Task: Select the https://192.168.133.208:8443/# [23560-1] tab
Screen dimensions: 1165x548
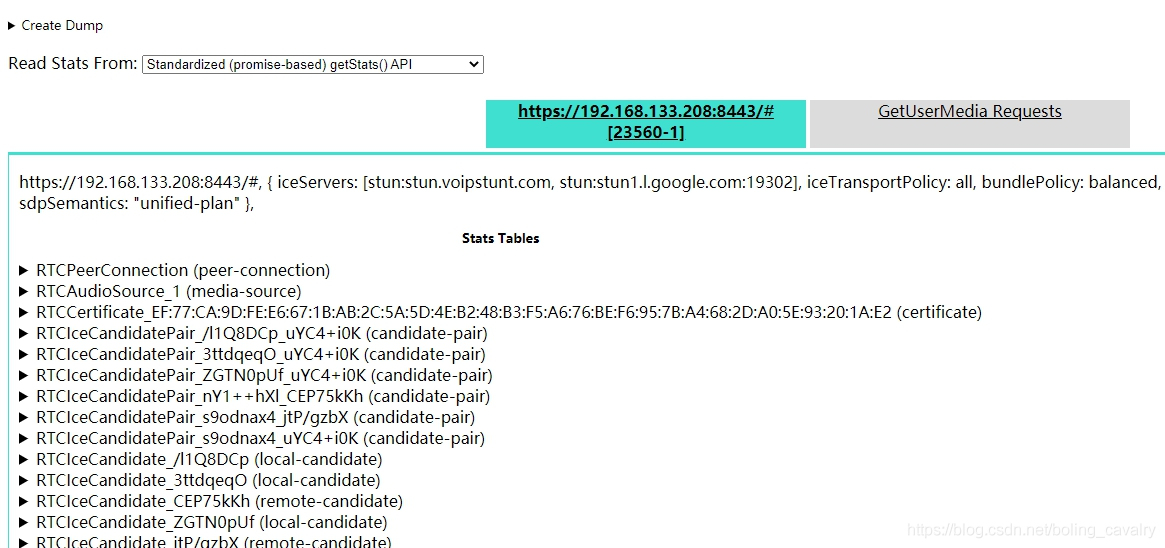Action: coord(646,122)
